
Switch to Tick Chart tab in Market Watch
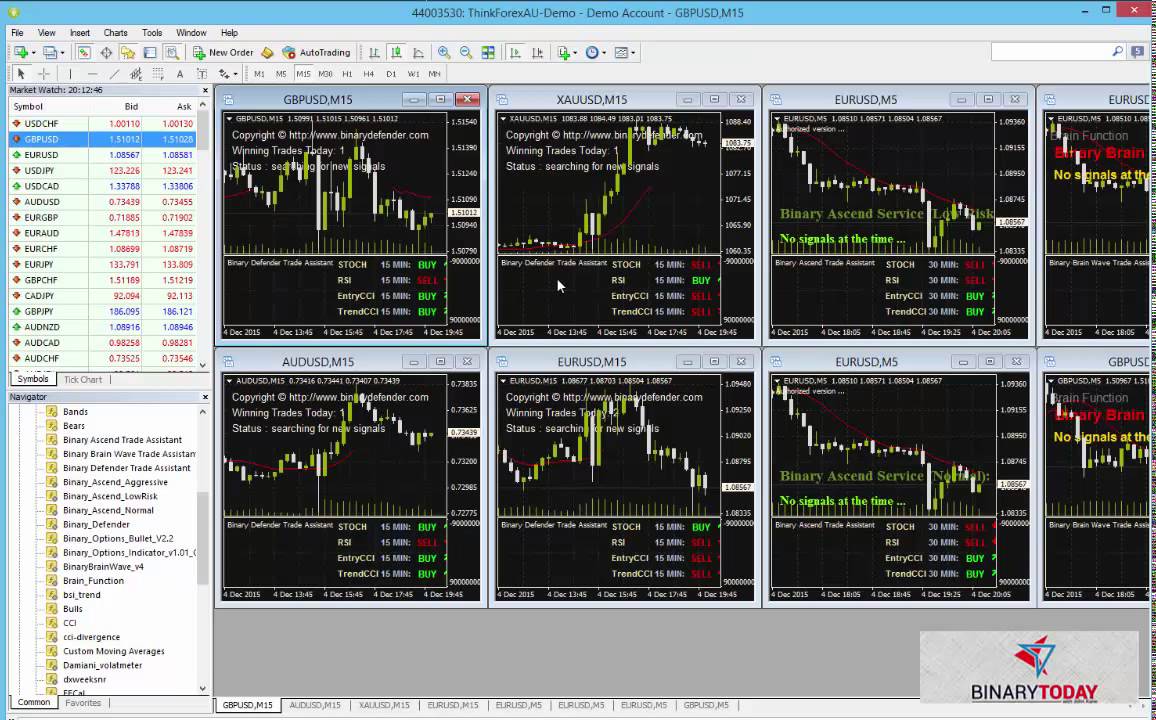pyautogui.click(x=83, y=380)
